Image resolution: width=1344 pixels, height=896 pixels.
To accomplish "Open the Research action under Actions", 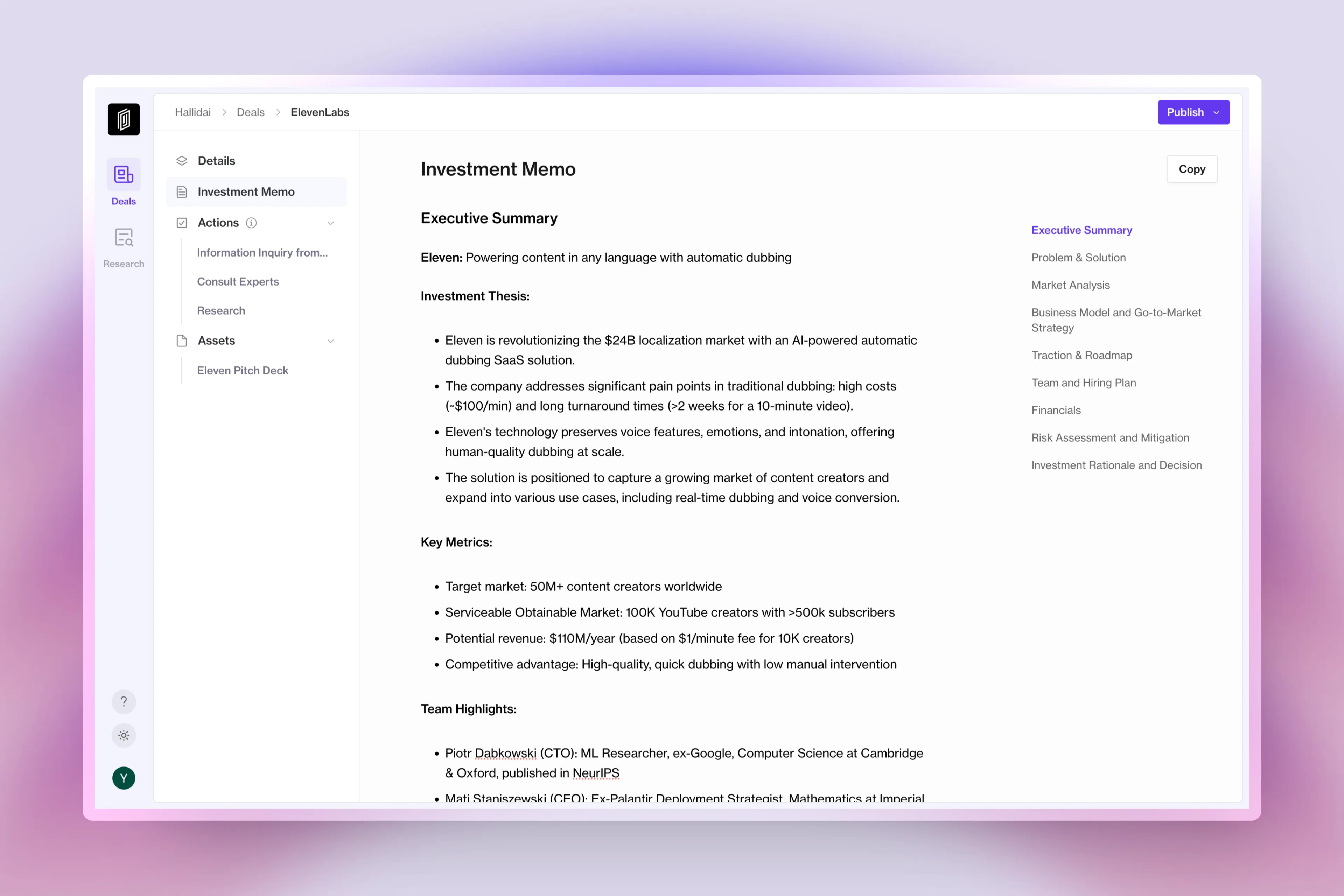I will click(221, 311).
